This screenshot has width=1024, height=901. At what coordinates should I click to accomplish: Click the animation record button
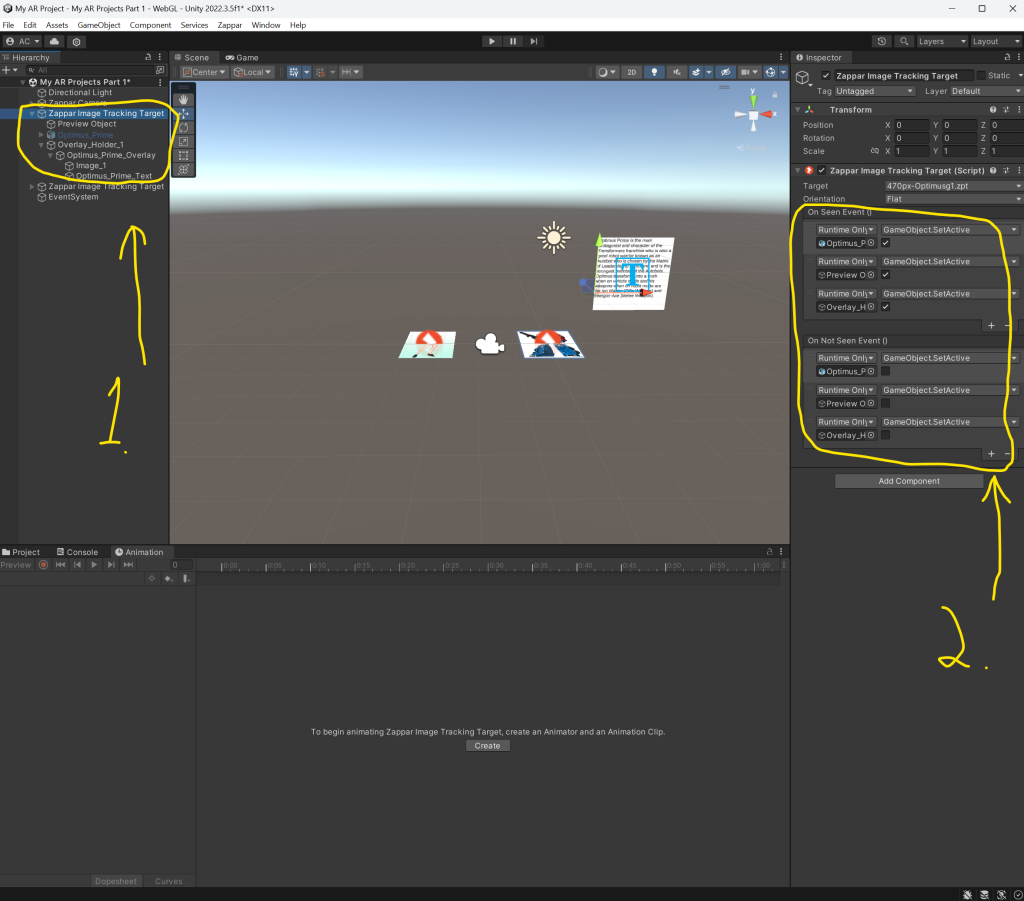click(x=43, y=565)
